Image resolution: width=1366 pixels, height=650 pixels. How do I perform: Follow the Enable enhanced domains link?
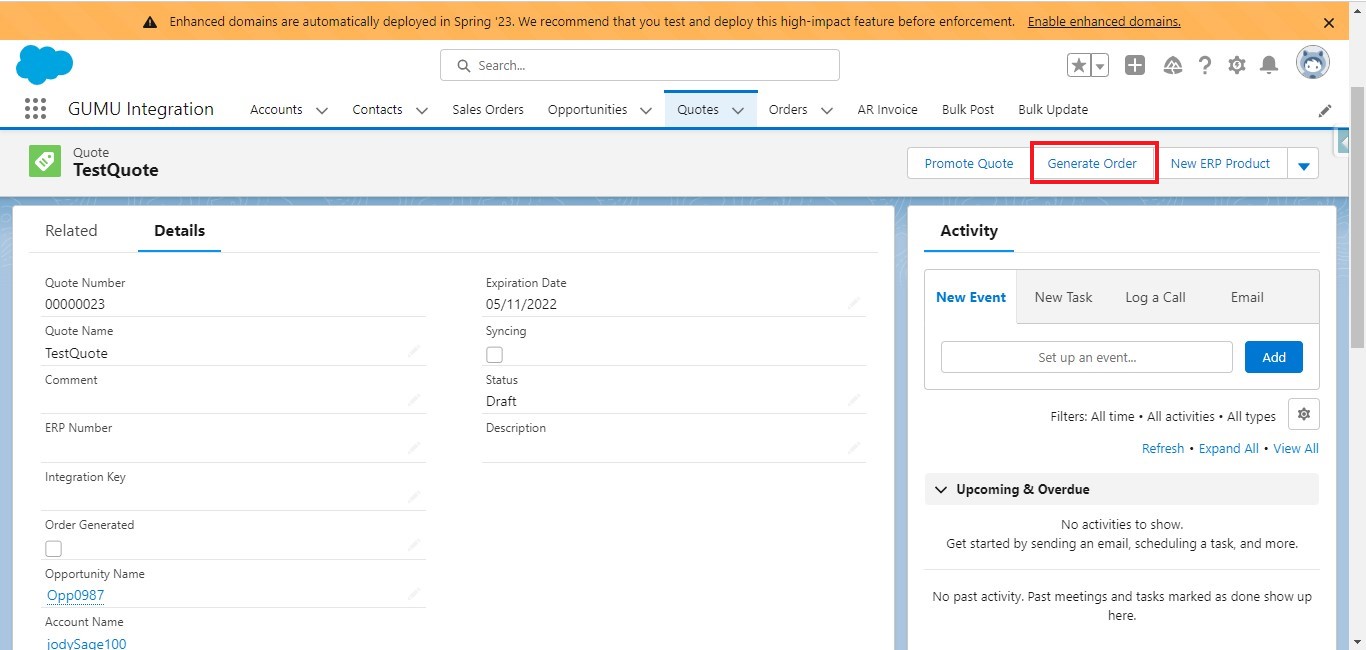click(1104, 22)
